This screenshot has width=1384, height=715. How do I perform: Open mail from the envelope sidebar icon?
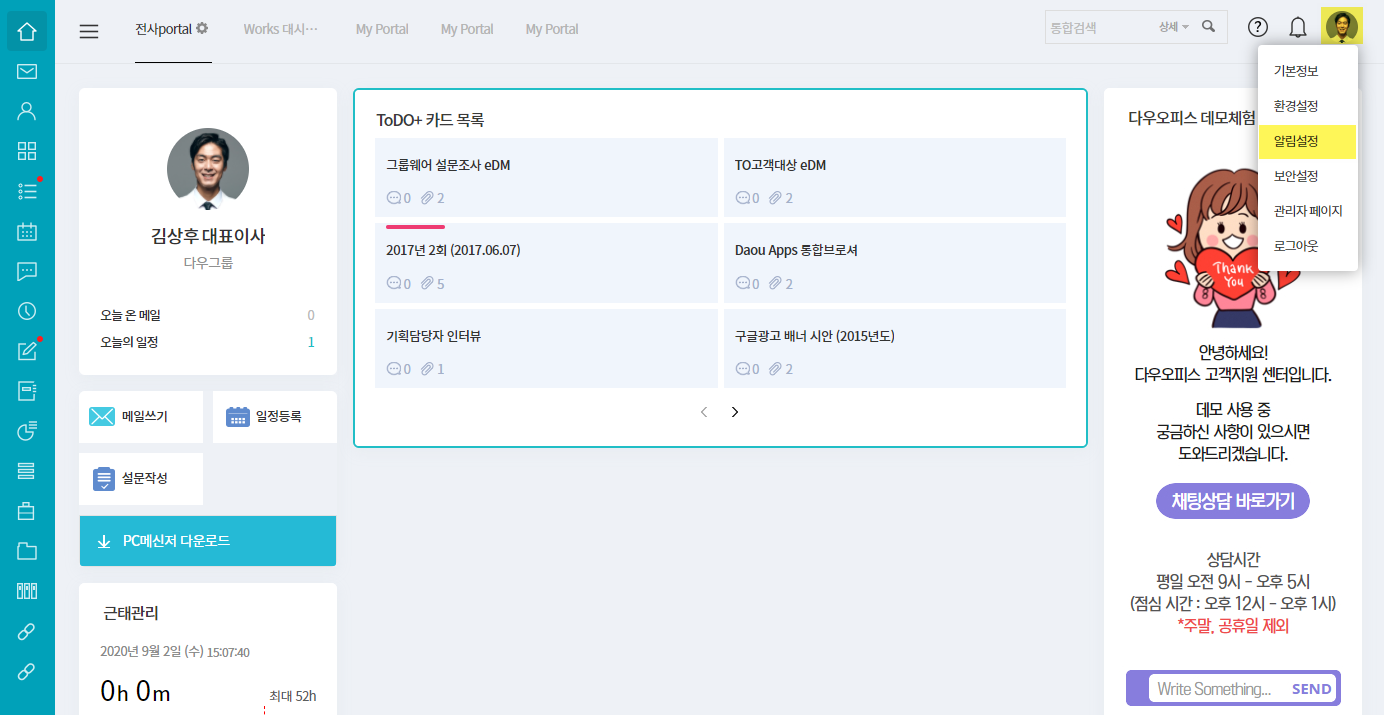pos(27,71)
